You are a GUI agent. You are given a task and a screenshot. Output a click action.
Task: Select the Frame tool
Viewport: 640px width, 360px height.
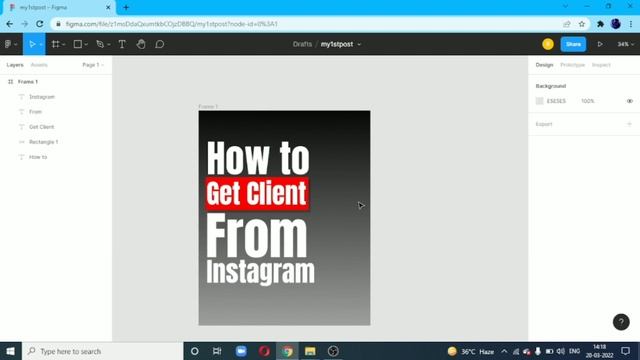click(56, 44)
